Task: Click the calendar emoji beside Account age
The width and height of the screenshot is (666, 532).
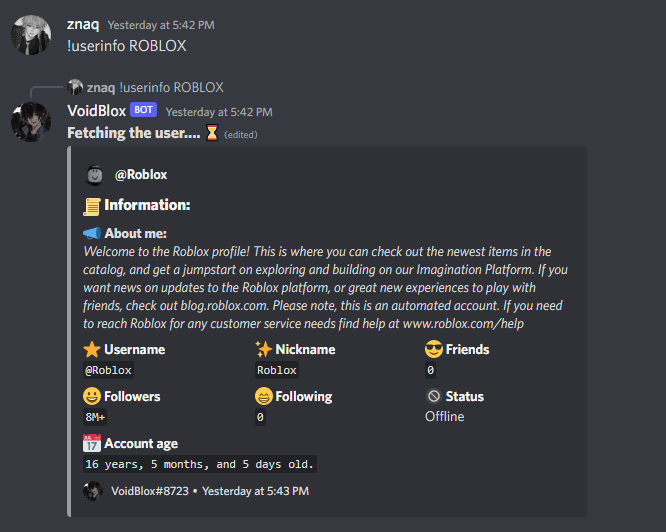Action: pos(92,443)
